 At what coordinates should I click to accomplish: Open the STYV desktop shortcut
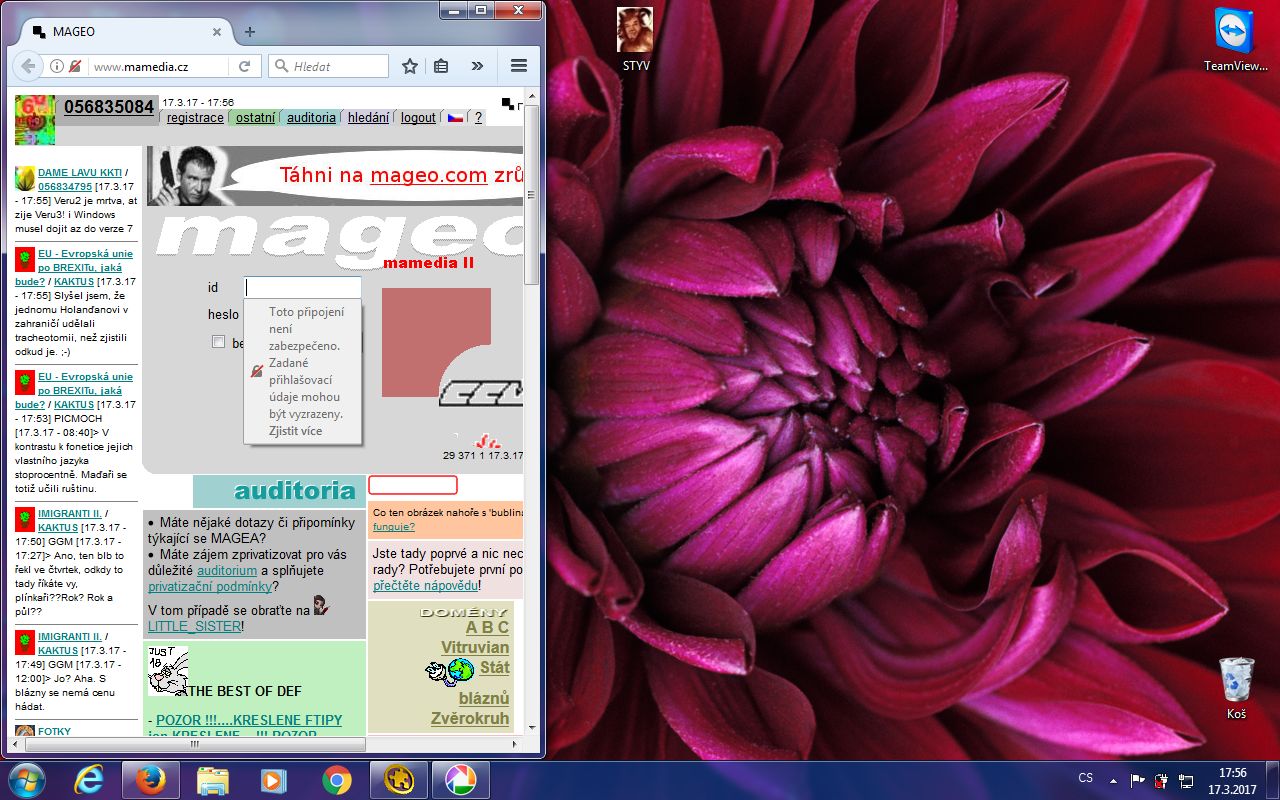click(x=635, y=40)
